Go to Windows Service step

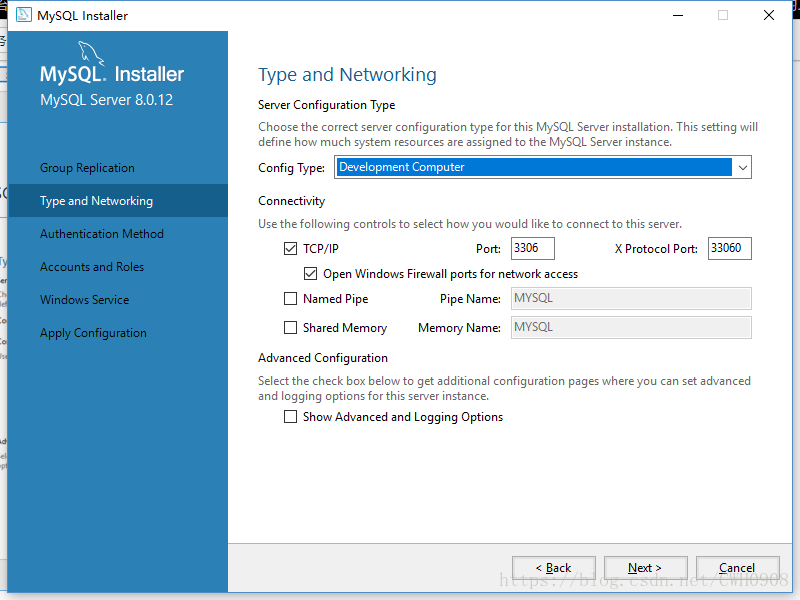[x=85, y=299]
